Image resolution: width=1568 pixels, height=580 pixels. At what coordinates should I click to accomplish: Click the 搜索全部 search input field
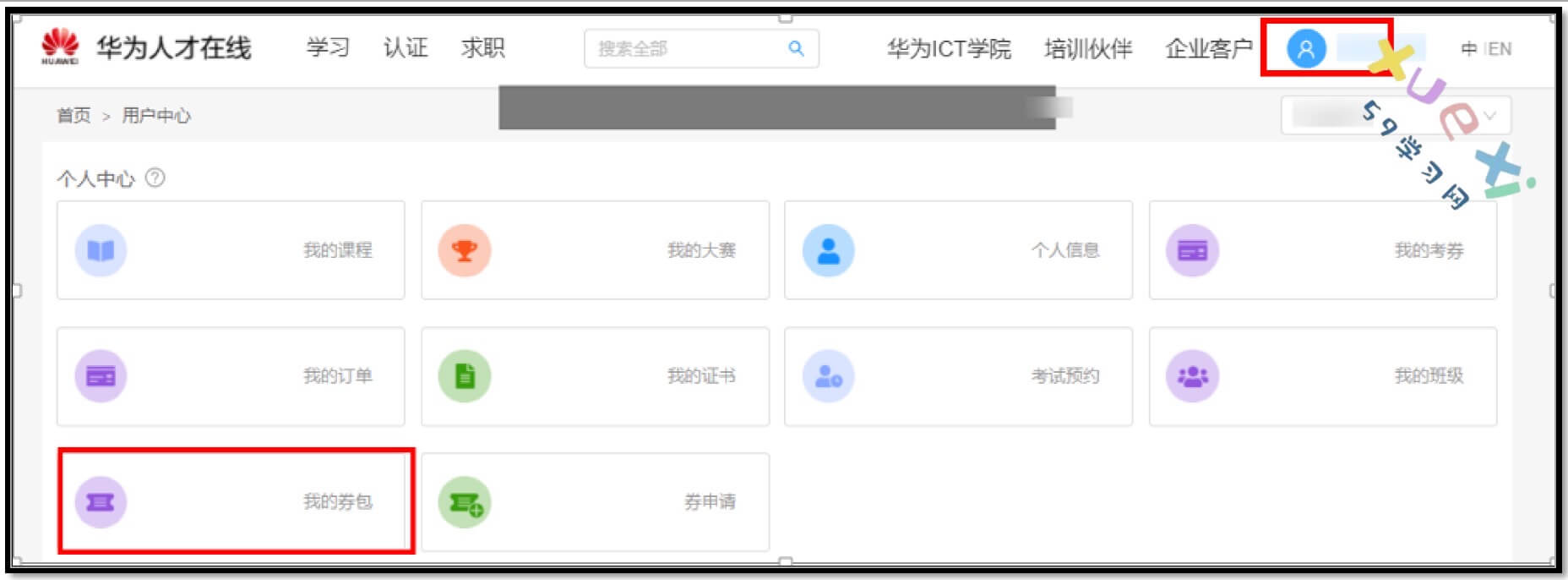click(x=684, y=49)
